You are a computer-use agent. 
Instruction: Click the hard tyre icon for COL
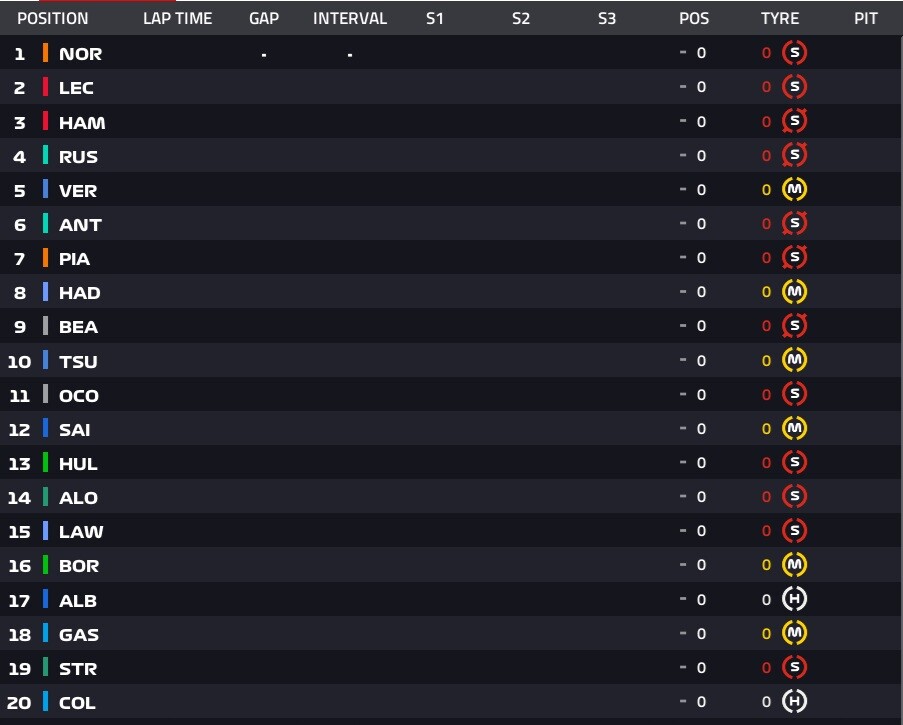tap(795, 702)
